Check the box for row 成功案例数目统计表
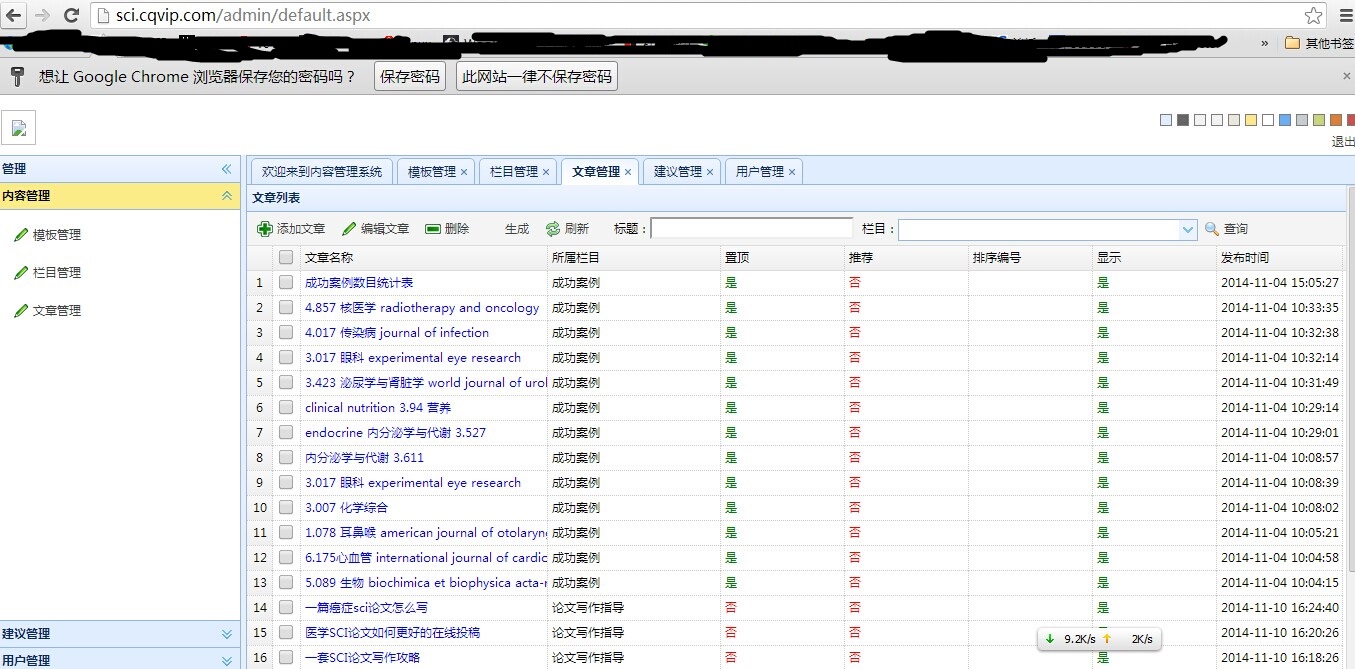Screen dimensions: 1355x669 [x=286, y=283]
